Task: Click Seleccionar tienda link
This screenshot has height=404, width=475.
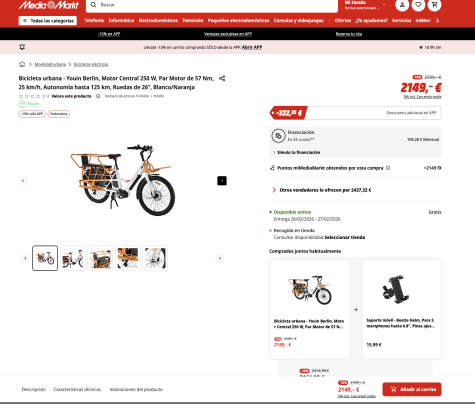Action: click(x=345, y=237)
